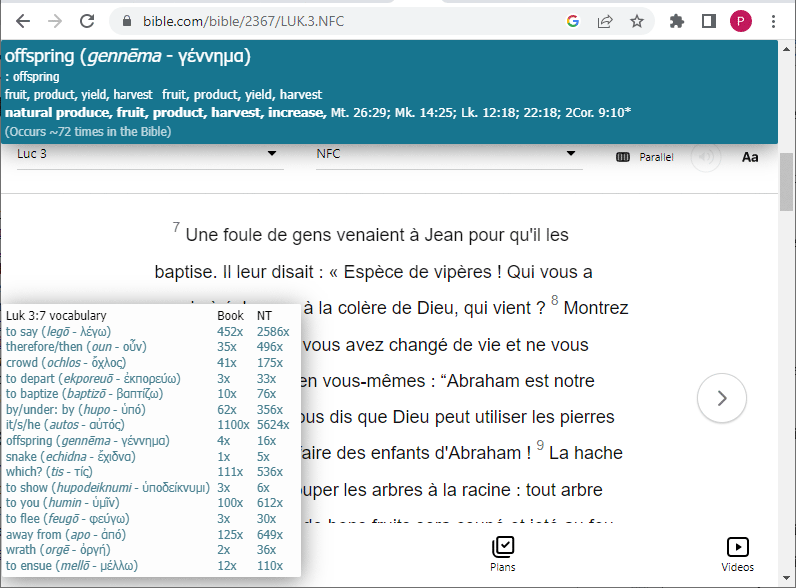The height and width of the screenshot is (588, 796).
Task: Reload the page with the refresh icon
Action: coord(87,20)
